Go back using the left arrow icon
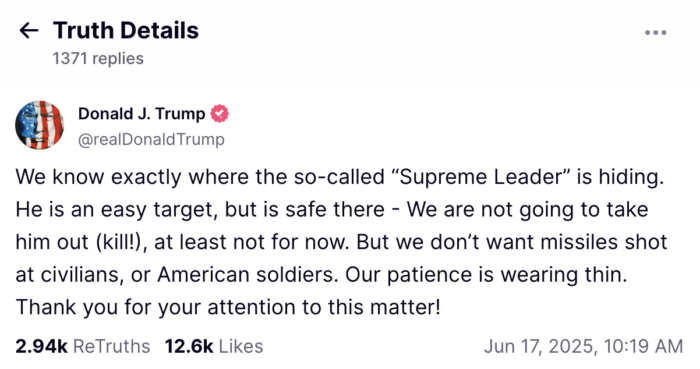The height and width of the screenshot is (369, 700). (29, 31)
